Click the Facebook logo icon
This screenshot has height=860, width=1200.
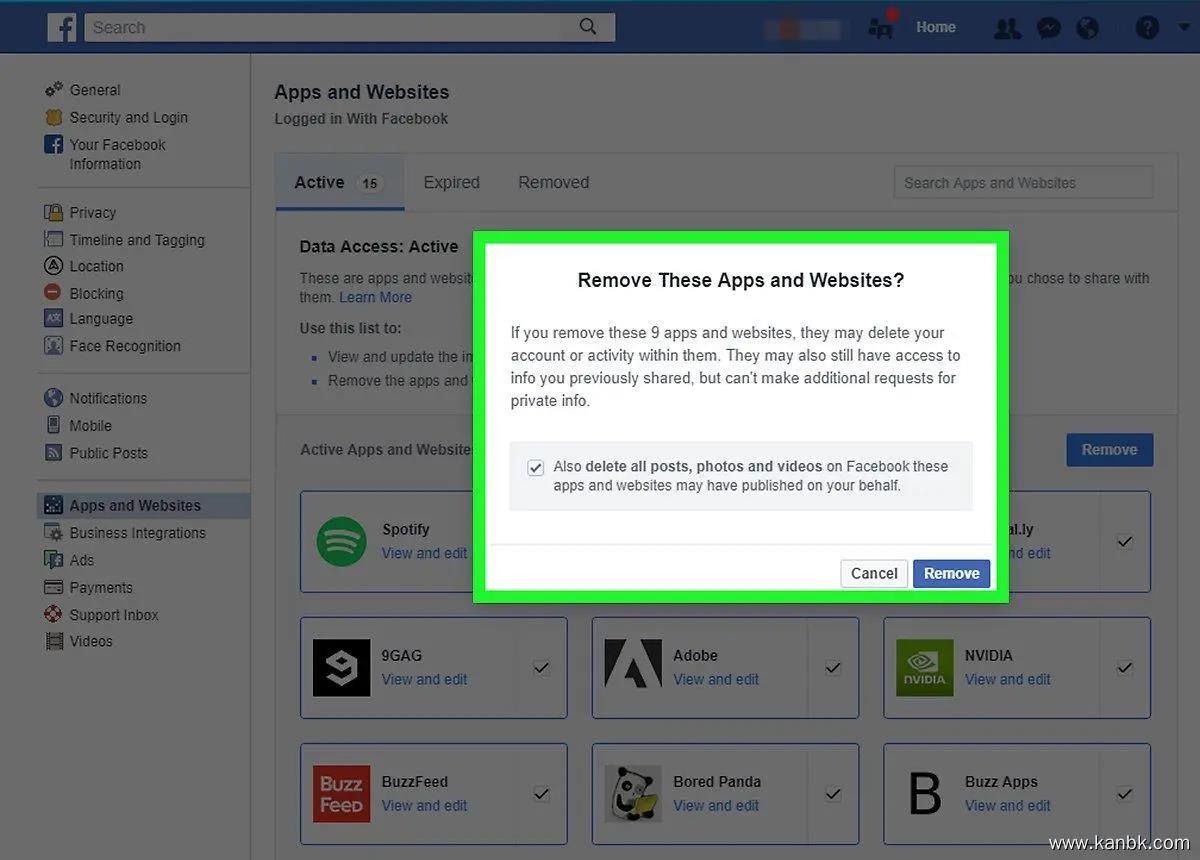pos(62,28)
